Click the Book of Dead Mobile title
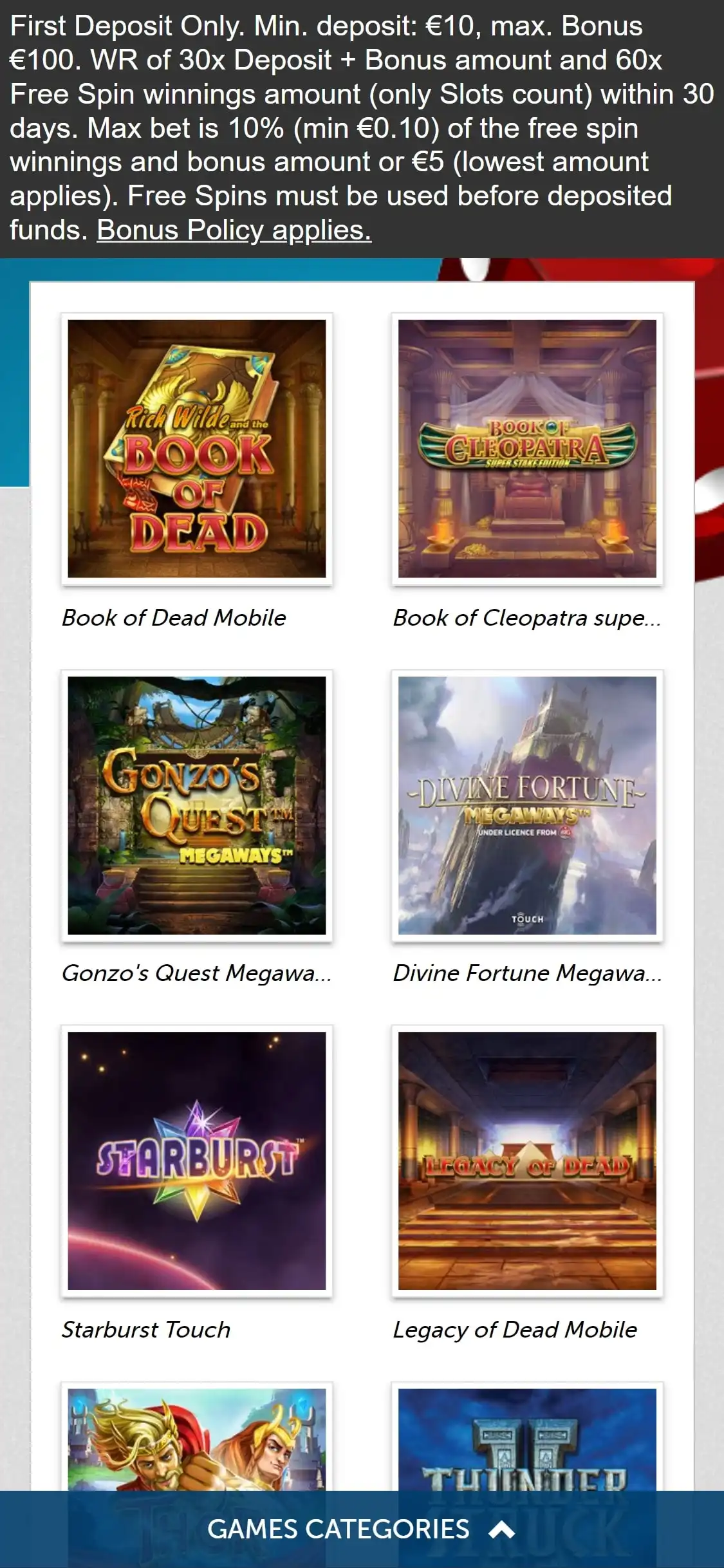This screenshot has height=1568, width=724. coord(174,618)
